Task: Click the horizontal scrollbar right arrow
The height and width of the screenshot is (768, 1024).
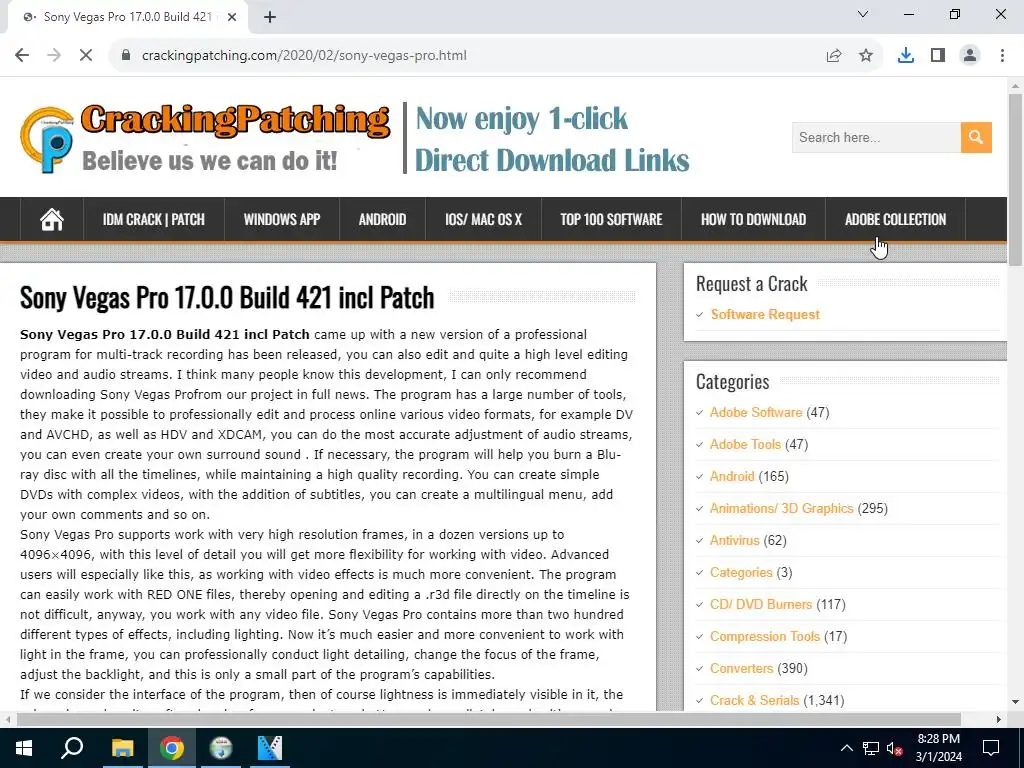Action: click(999, 719)
